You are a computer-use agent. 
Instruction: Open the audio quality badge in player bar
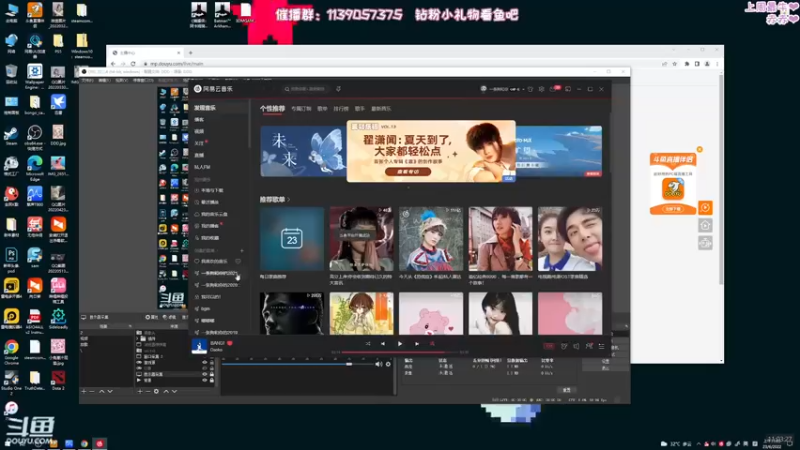pos(549,346)
